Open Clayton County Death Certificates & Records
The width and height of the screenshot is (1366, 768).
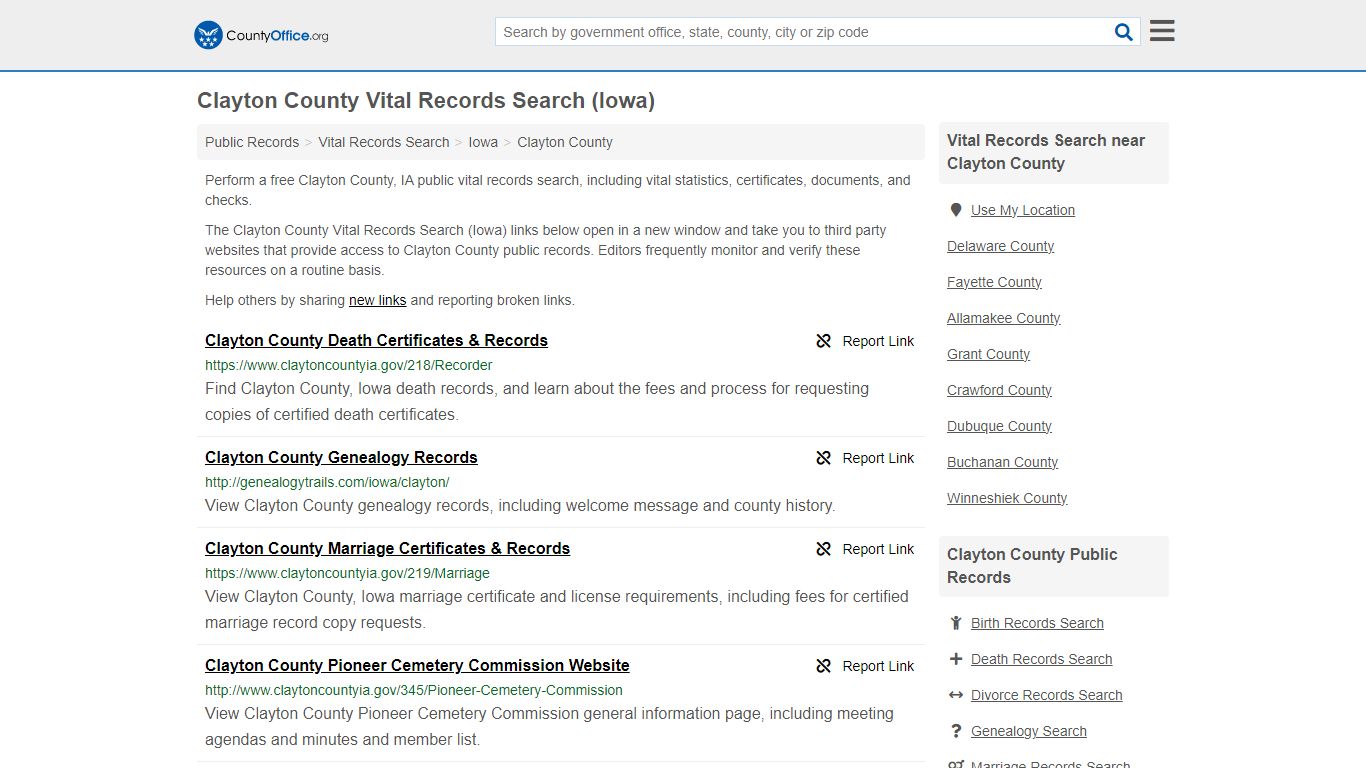(376, 340)
